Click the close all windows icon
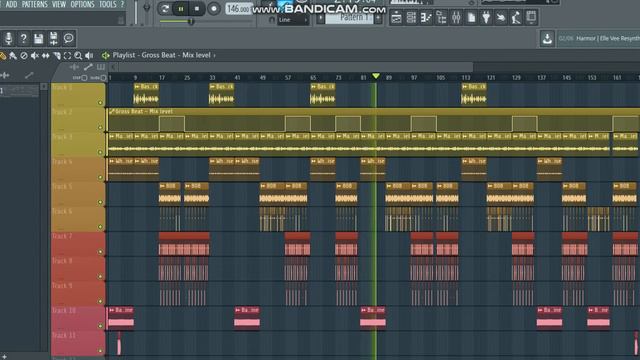The height and width of the screenshot is (360, 640). pyautogui.click(x=531, y=18)
